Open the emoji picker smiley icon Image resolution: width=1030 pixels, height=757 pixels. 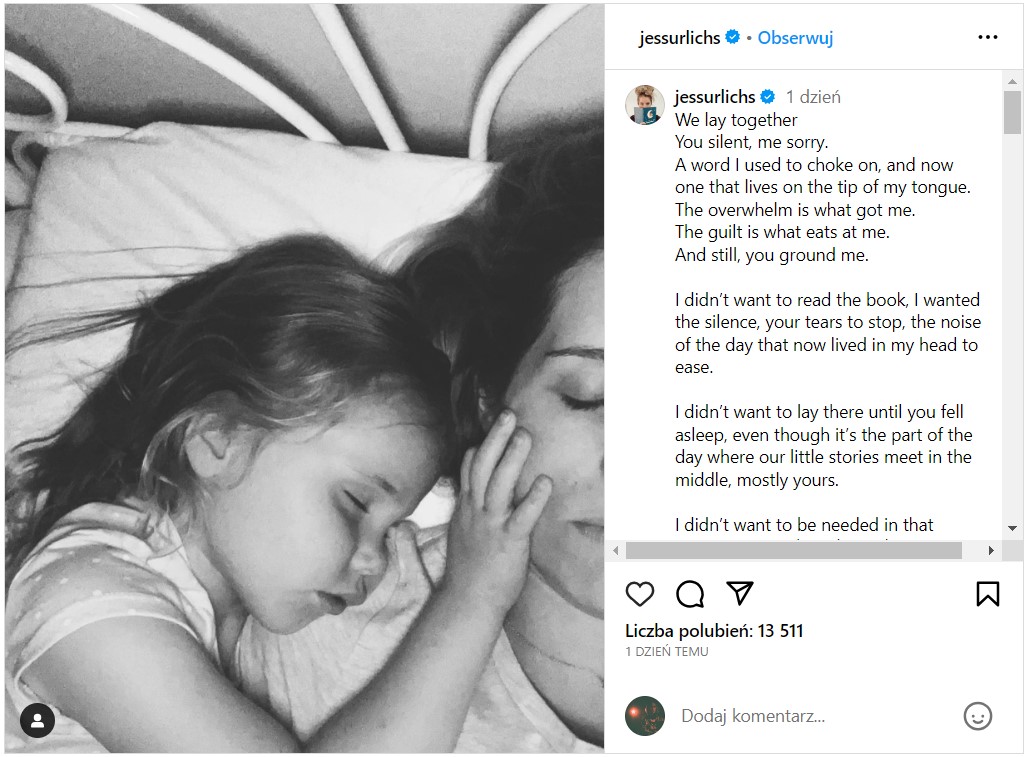977,716
